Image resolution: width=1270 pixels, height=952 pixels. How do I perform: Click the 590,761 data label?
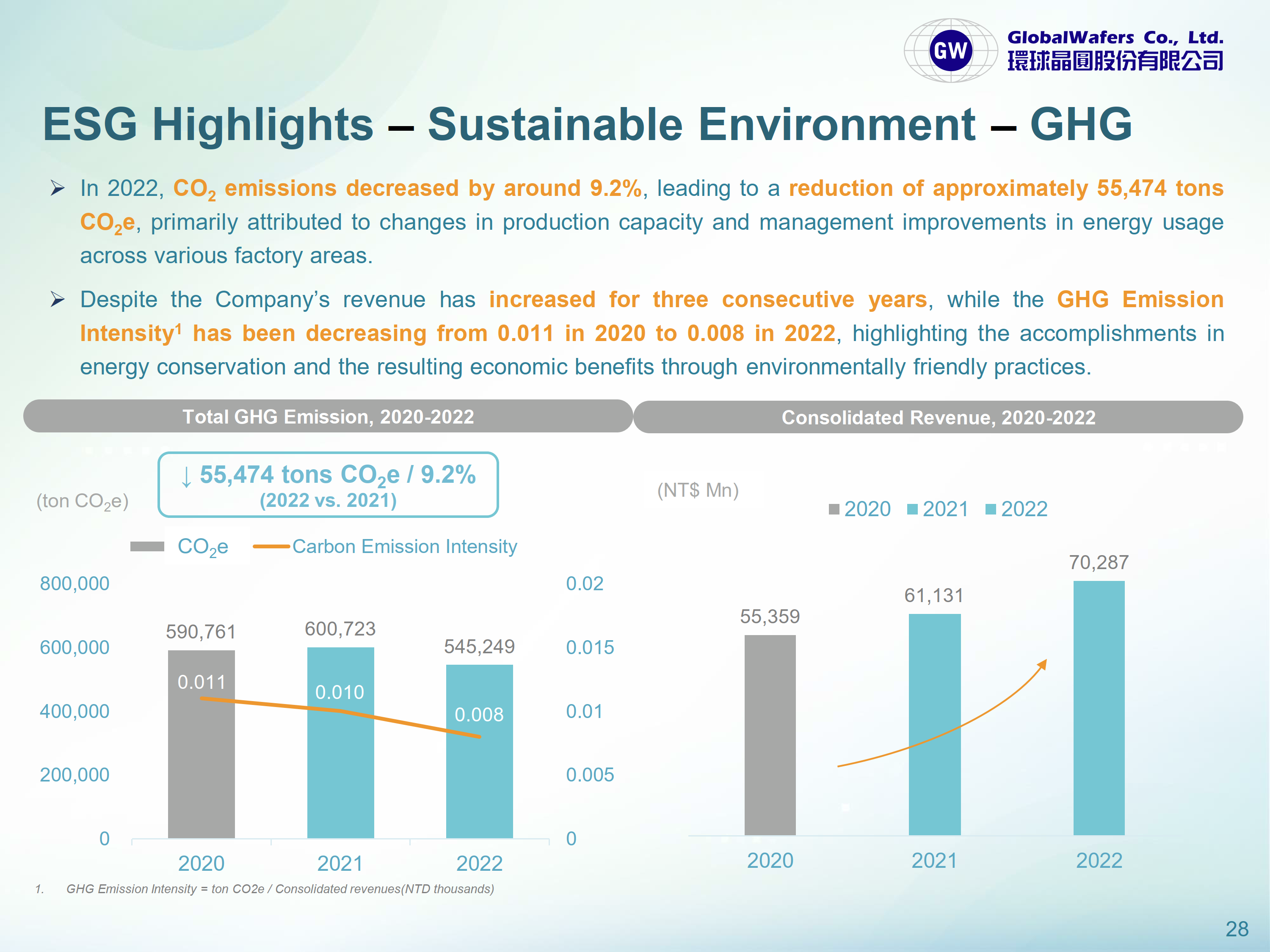pos(201,632)
